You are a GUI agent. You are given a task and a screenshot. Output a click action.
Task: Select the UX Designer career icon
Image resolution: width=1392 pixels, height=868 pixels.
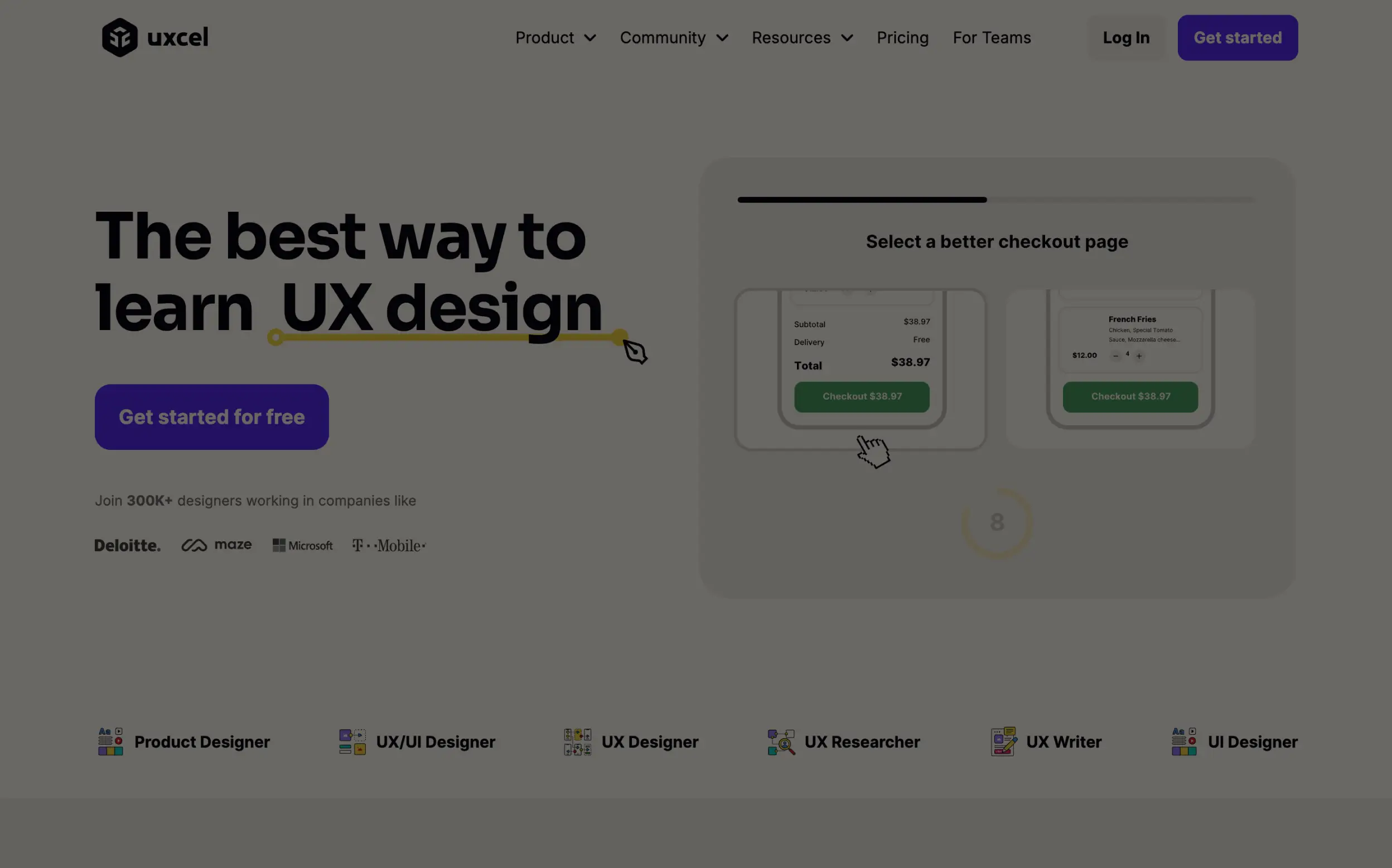(578, 742)
